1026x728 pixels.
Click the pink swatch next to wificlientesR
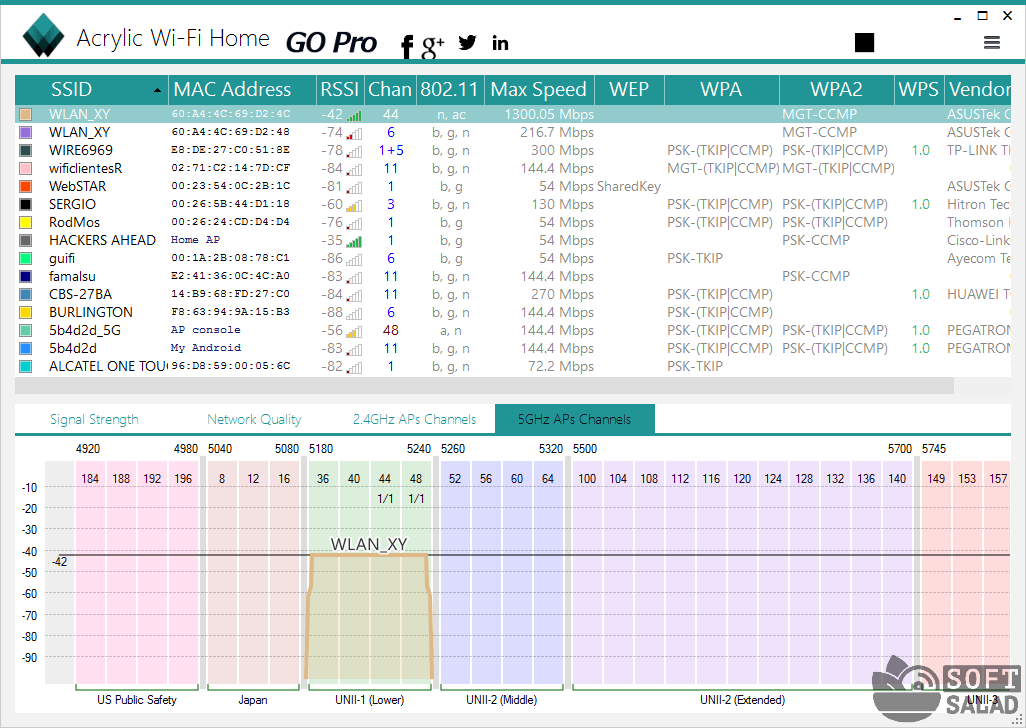pos(26,168)
